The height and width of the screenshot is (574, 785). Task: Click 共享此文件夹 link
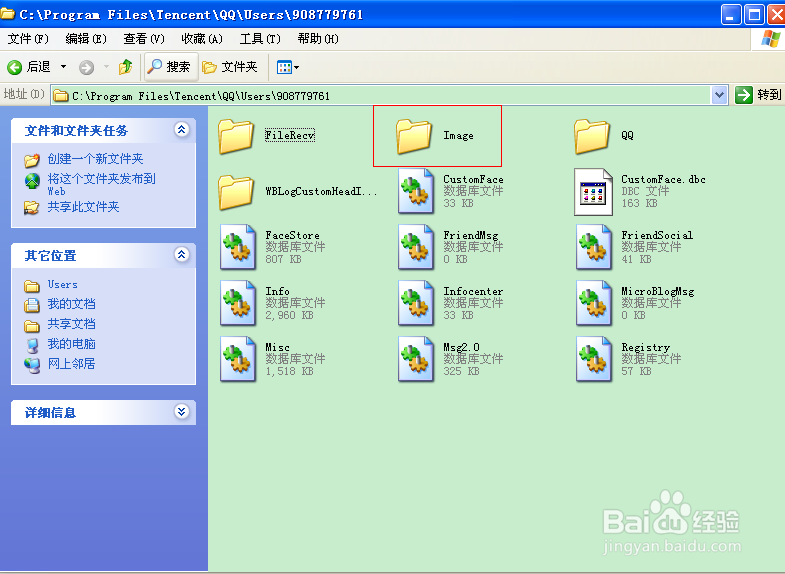[83, 207]
